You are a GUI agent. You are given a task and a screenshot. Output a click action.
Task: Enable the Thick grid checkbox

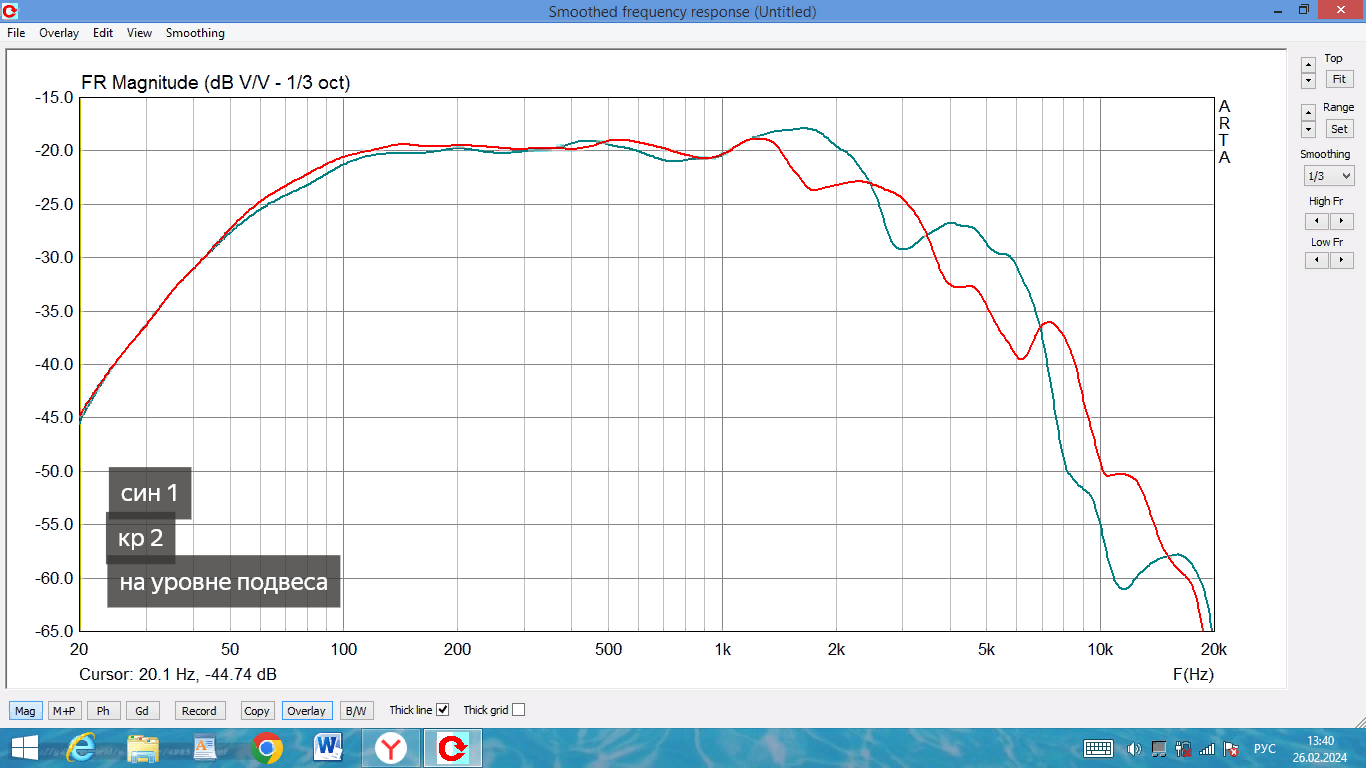tap(518, 710)
